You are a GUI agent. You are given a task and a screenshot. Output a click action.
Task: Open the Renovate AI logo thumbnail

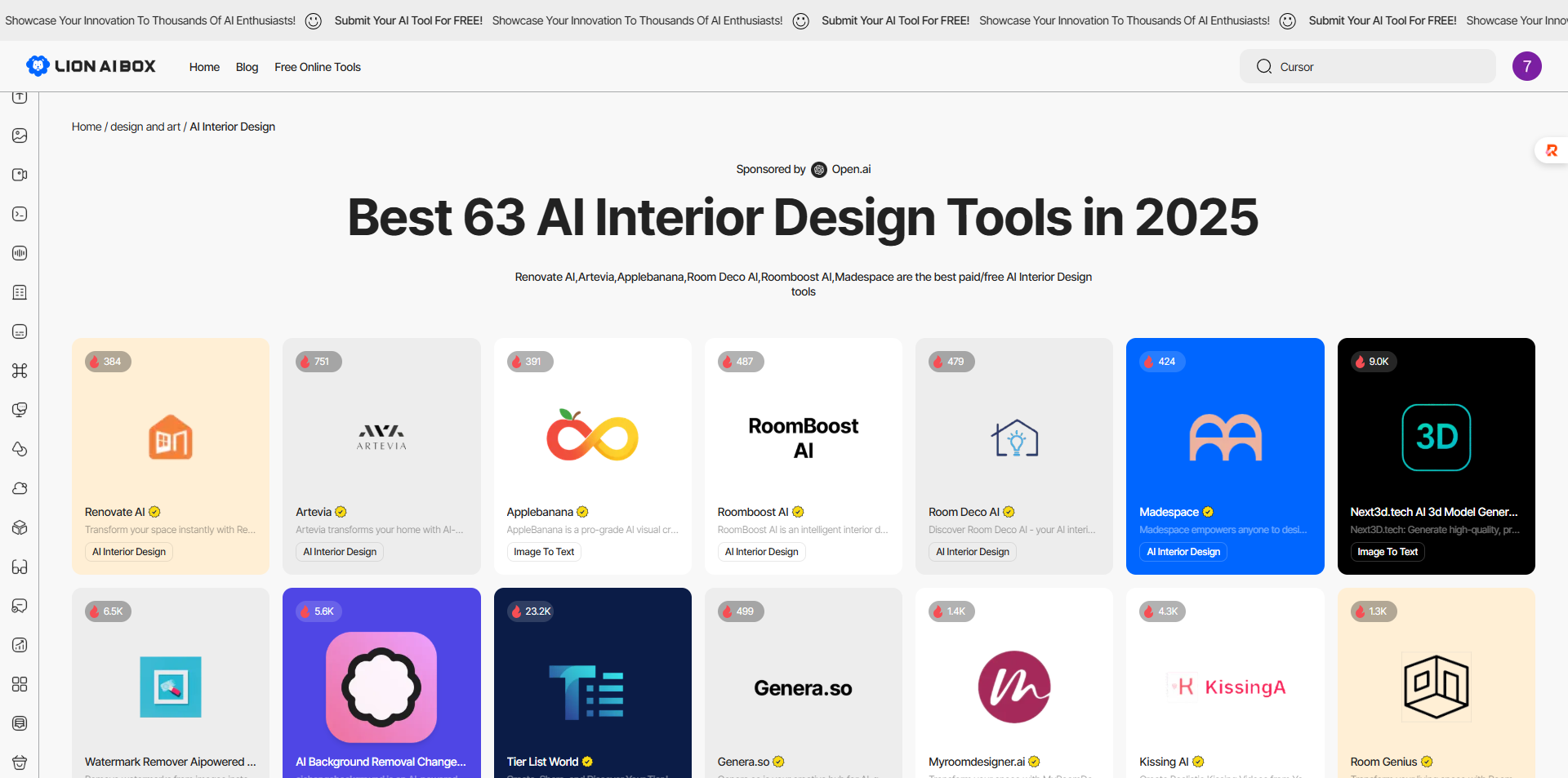(x=171, y=437)
